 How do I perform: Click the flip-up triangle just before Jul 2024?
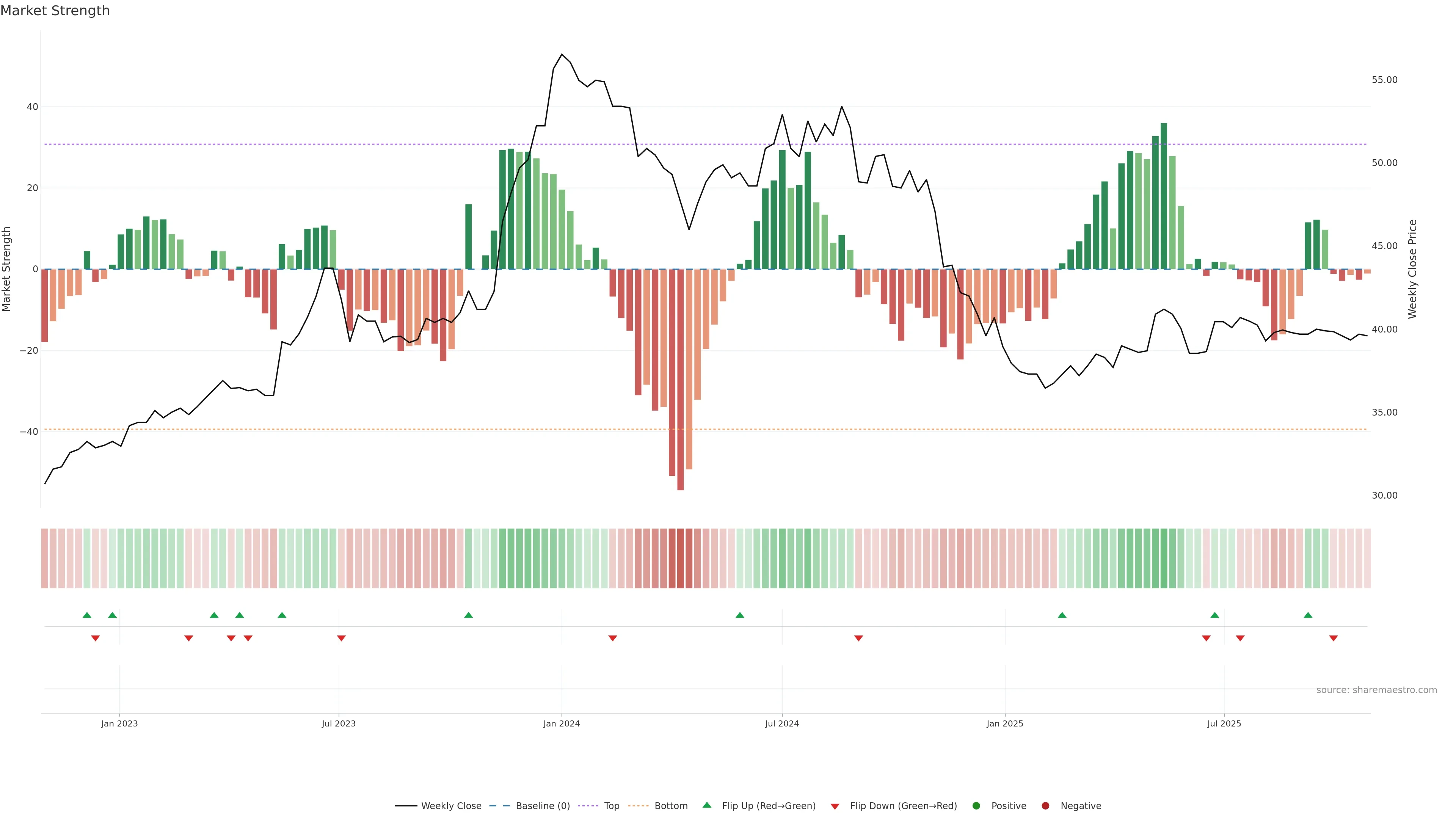740,615
